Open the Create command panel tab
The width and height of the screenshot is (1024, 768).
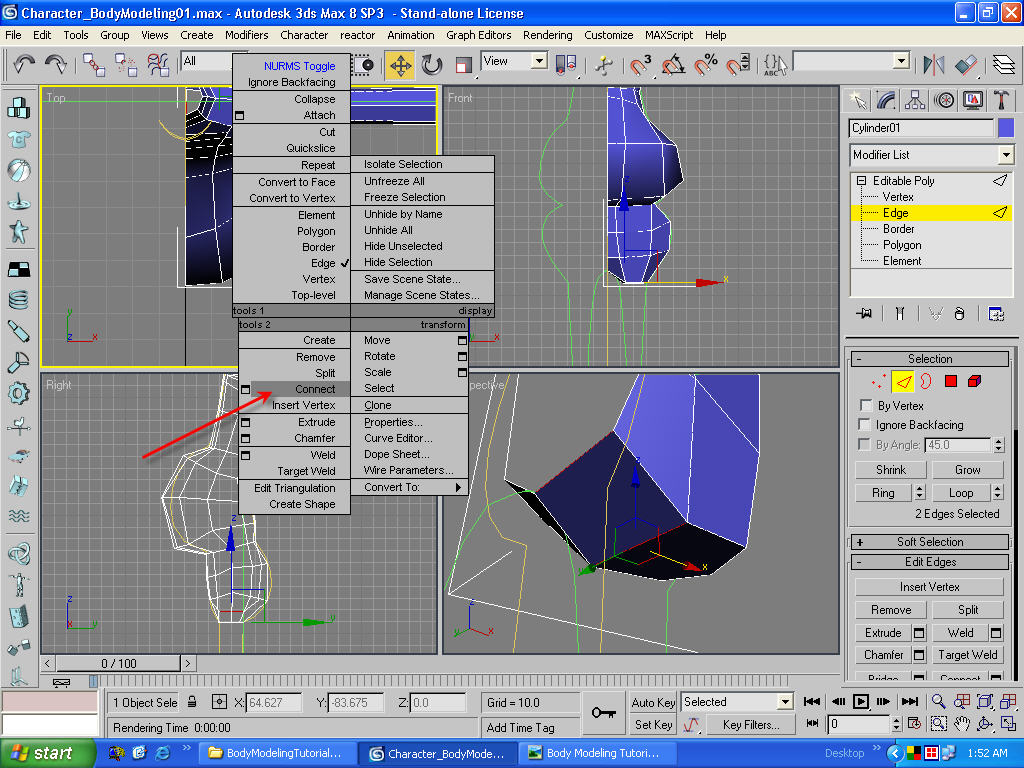pos(857,100)
